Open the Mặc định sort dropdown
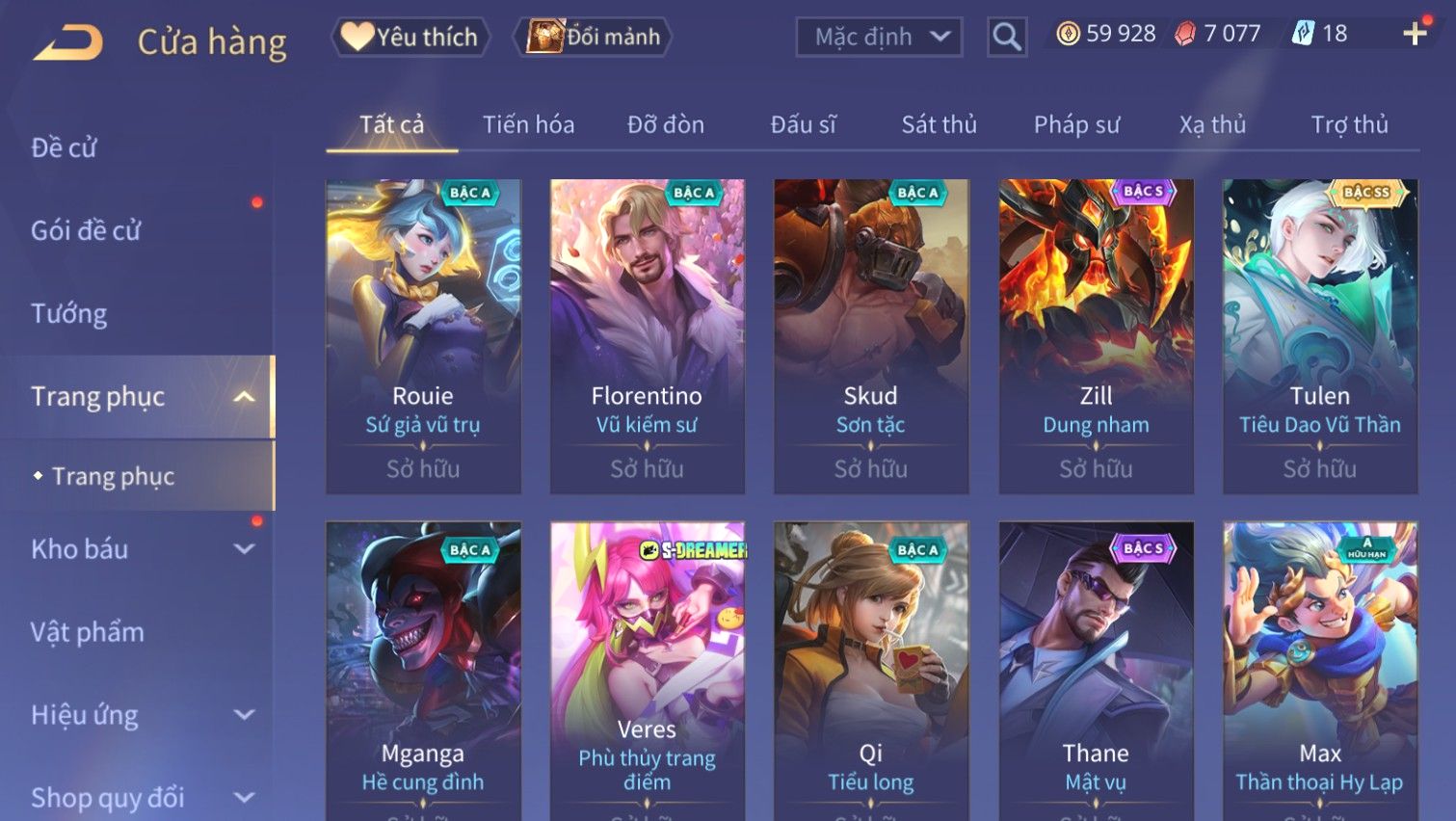The image size is (1456, 821). tap(879, 37)
